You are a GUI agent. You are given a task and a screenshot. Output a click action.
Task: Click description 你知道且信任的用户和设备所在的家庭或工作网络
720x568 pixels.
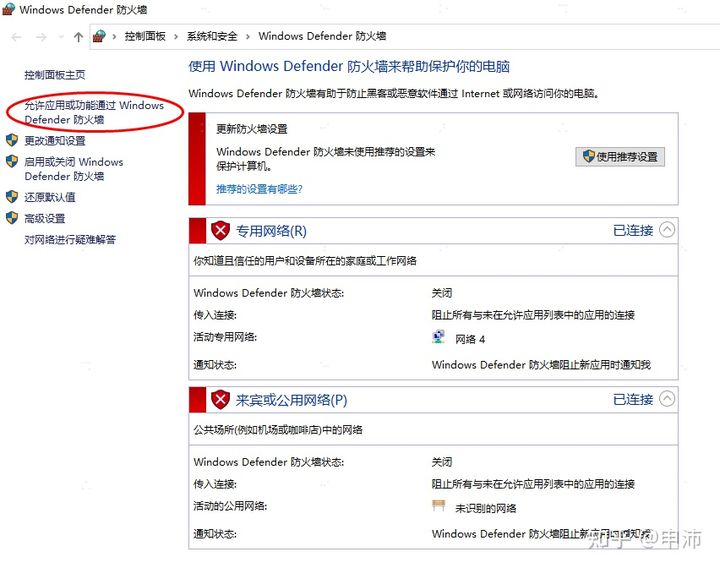click(305, 261)
